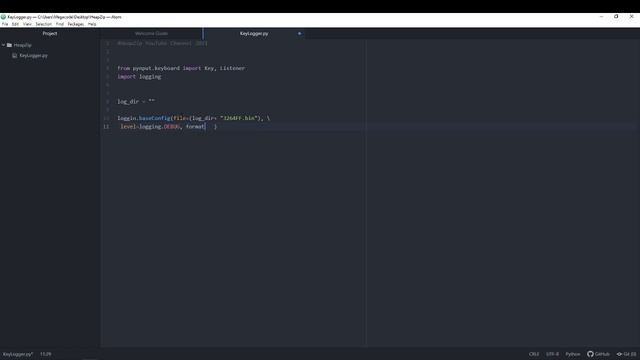Open the View menu
The height and width of the screenshot is (360, 640).
coord(27,24)
